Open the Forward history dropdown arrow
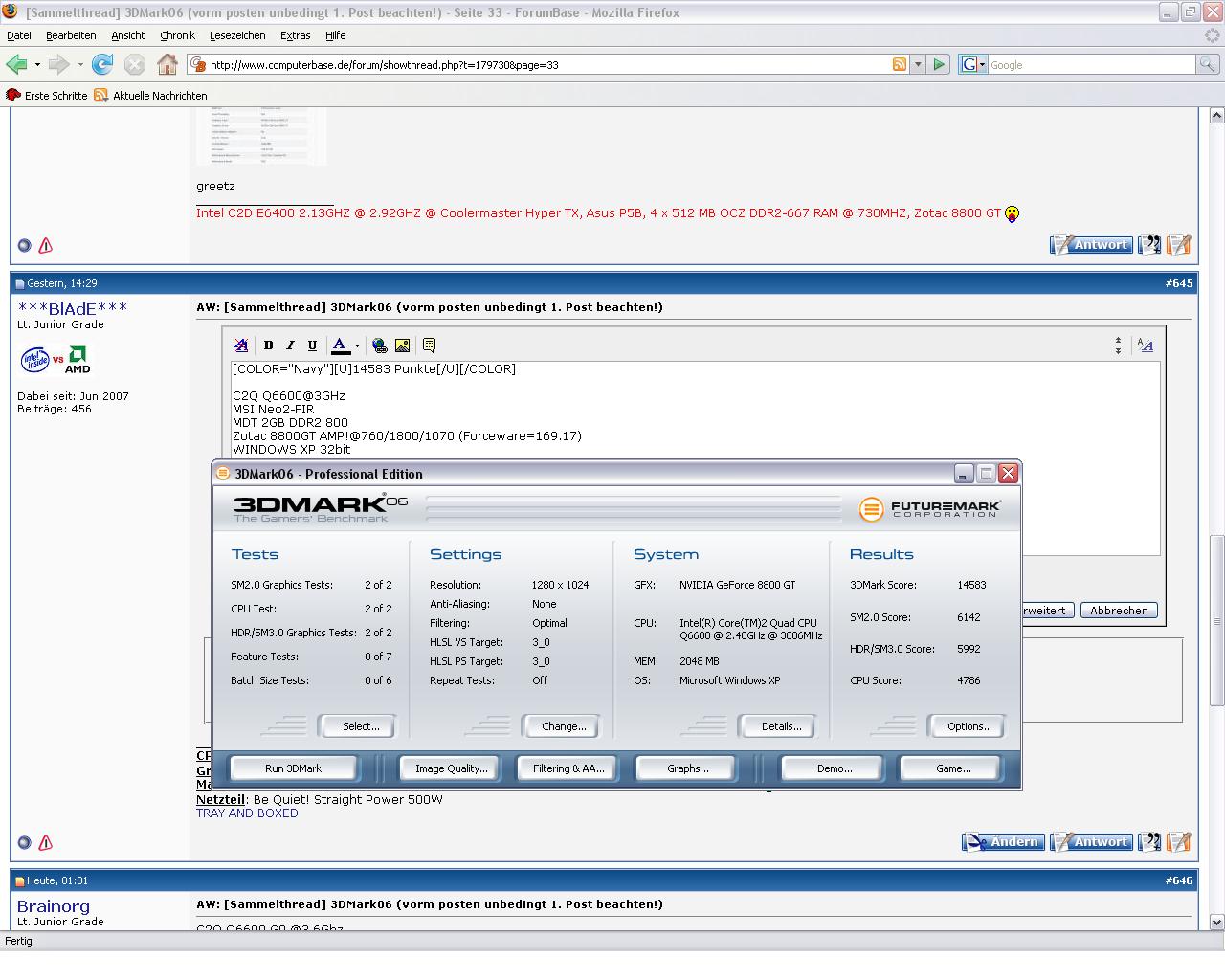This screenshot has height=980, width=1225. coord(80,64)
